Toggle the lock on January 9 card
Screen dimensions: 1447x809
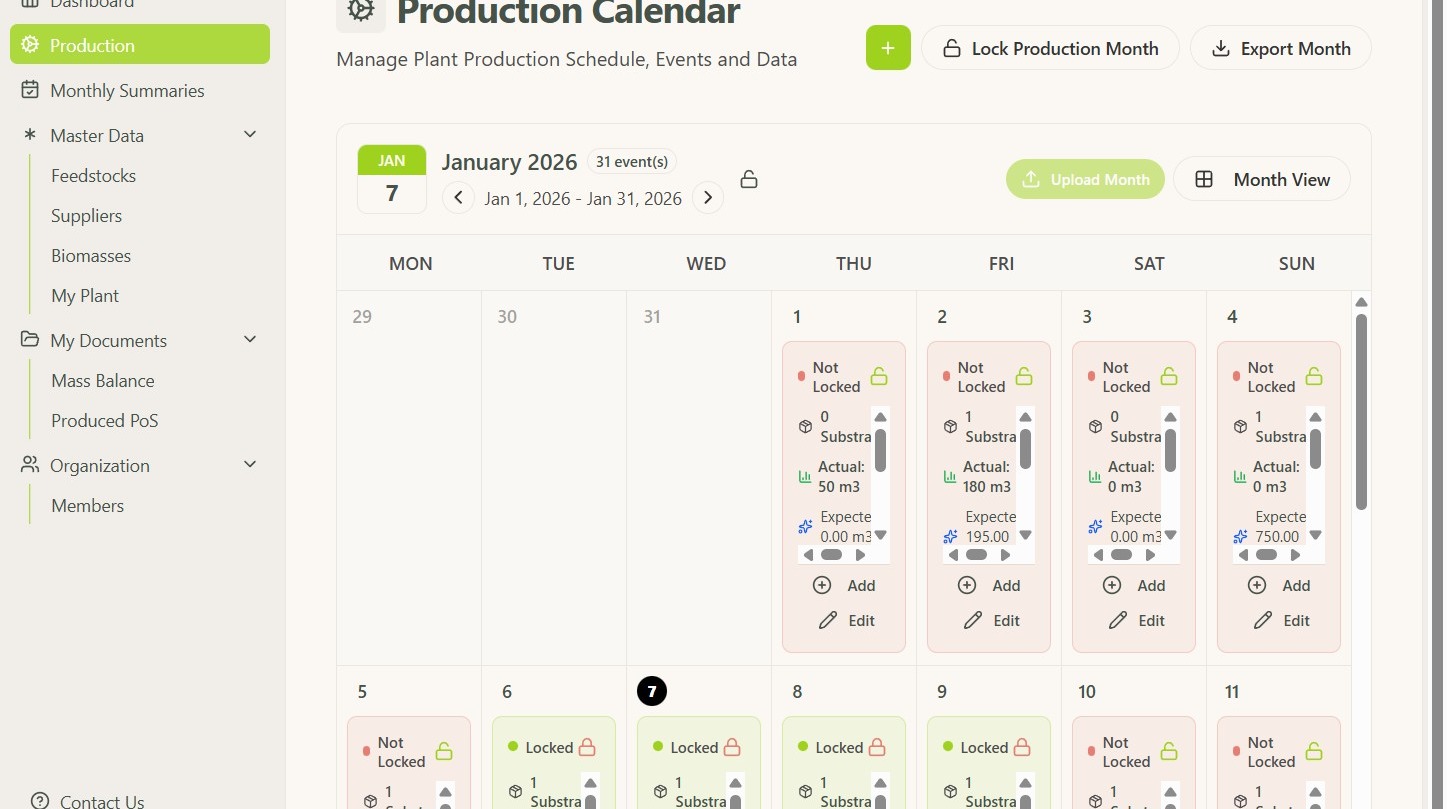click(x=1022, y=748)
